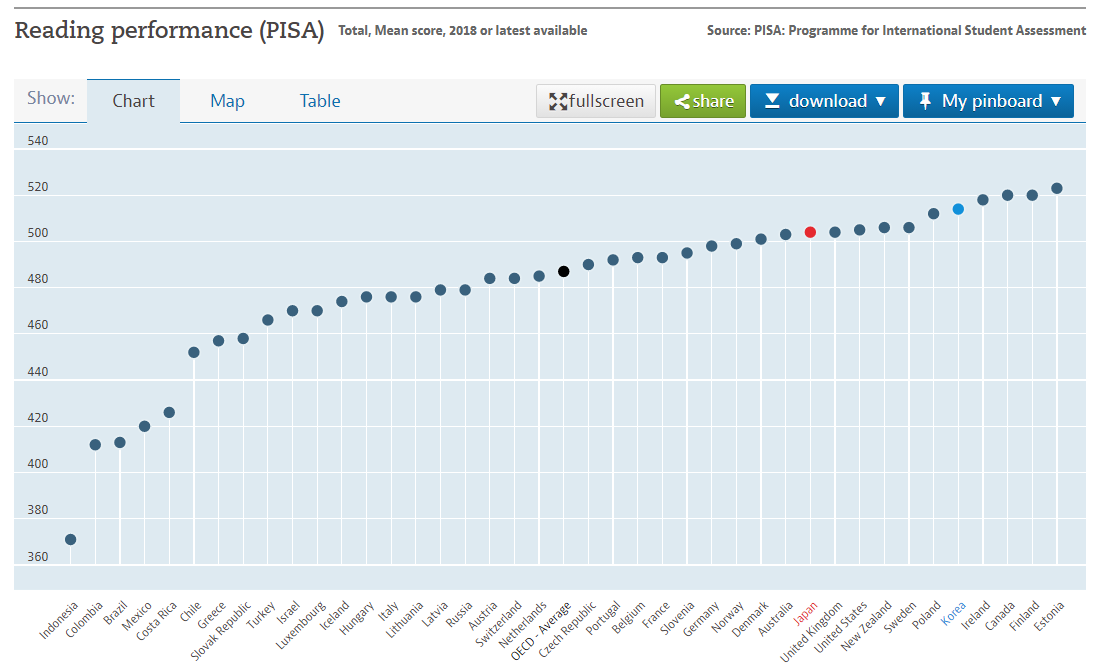1095x667 pixels.
Task: Switch to the Table tab
Action: click(x=320, y=101)
